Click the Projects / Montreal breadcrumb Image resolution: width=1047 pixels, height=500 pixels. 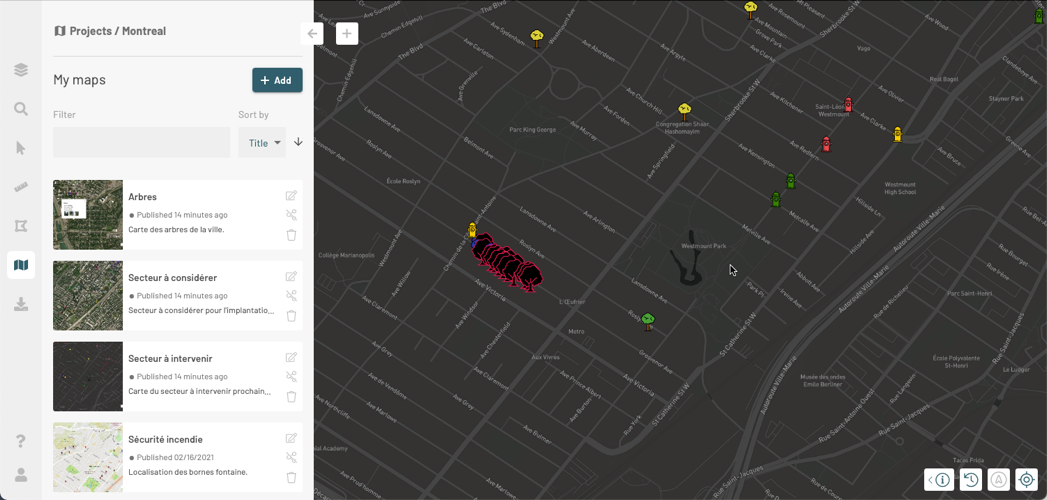110,31
